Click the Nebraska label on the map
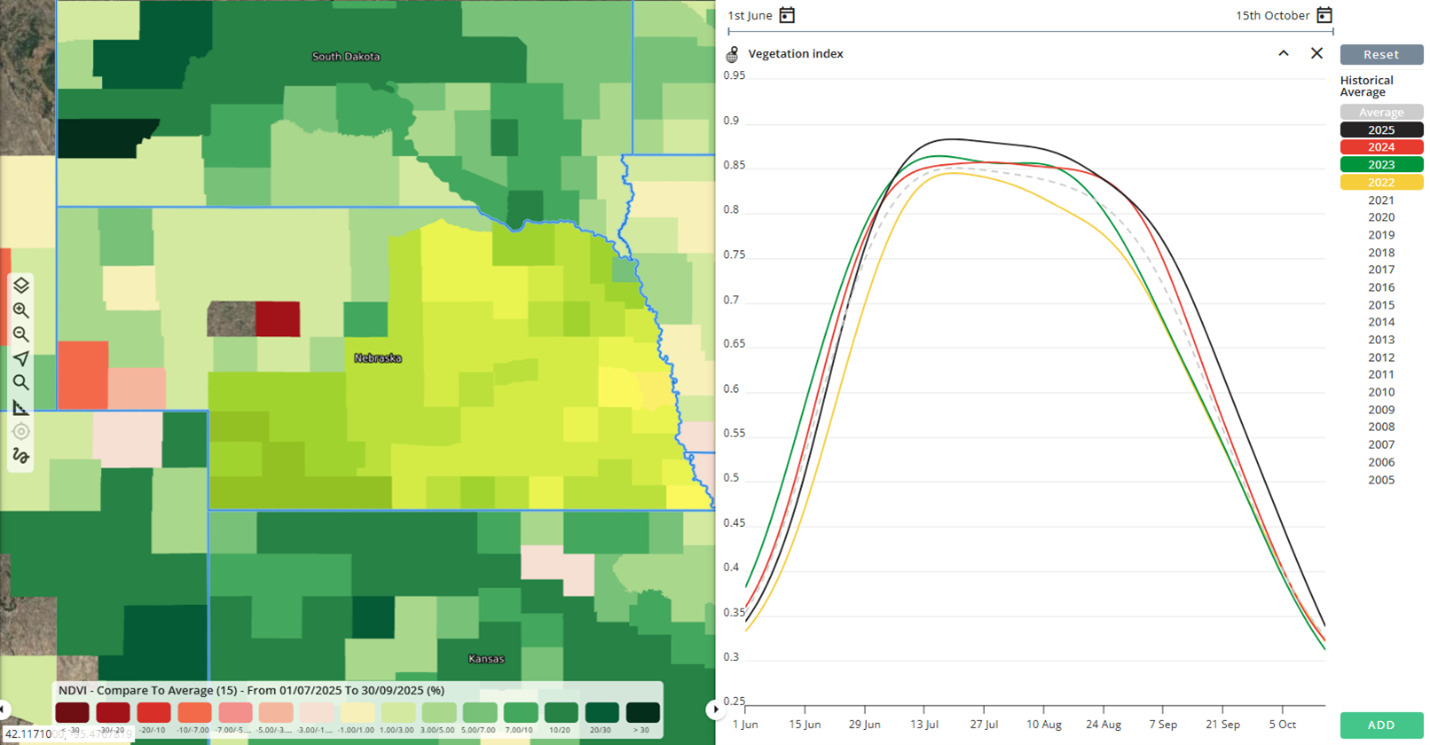 380,357
